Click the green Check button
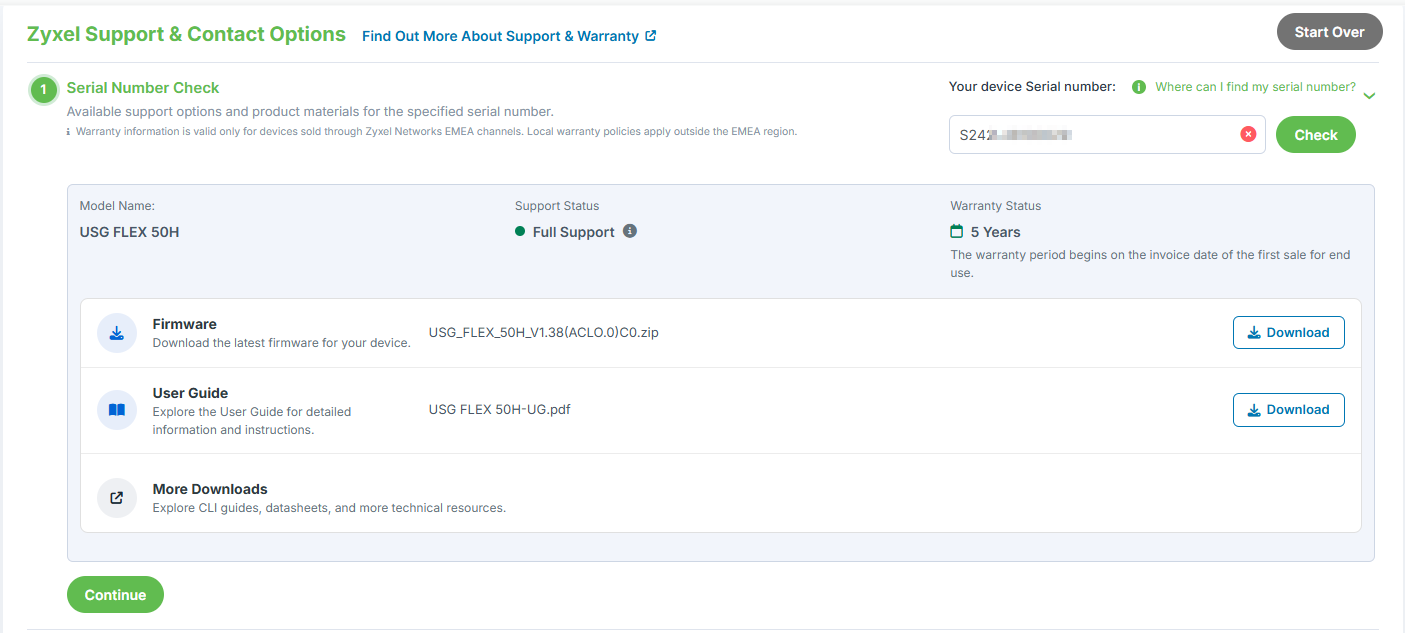Screen dimensions: 1405x633 click(1315, 135)
